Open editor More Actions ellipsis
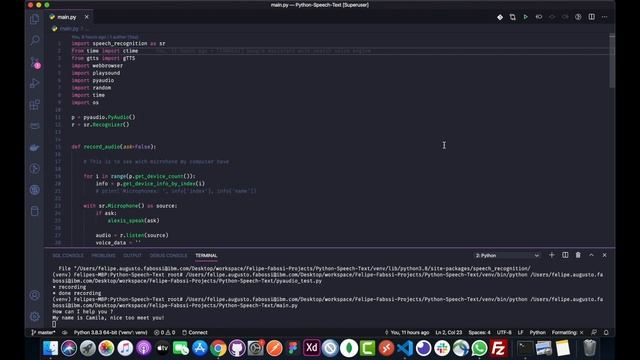The image size is (640, 360). point(604,17)
